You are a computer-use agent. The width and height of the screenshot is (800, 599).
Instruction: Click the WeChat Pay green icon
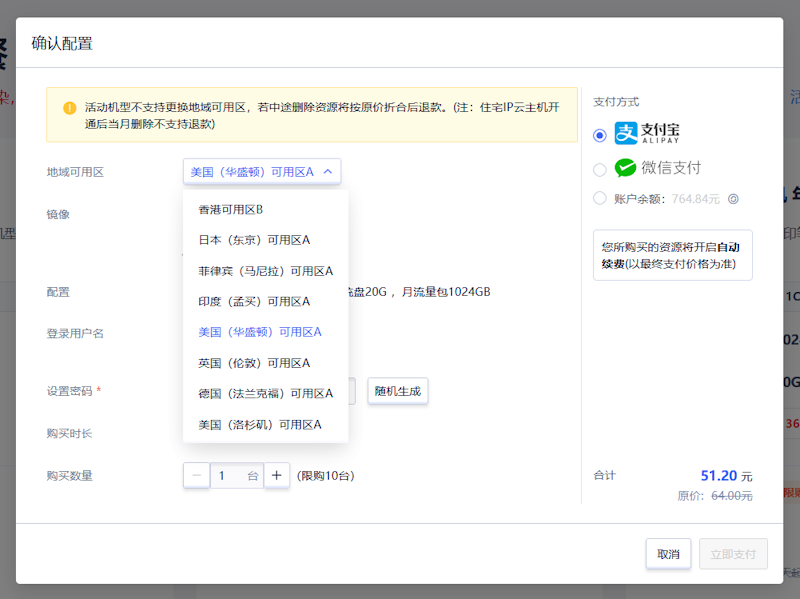(x=624, y=167)
